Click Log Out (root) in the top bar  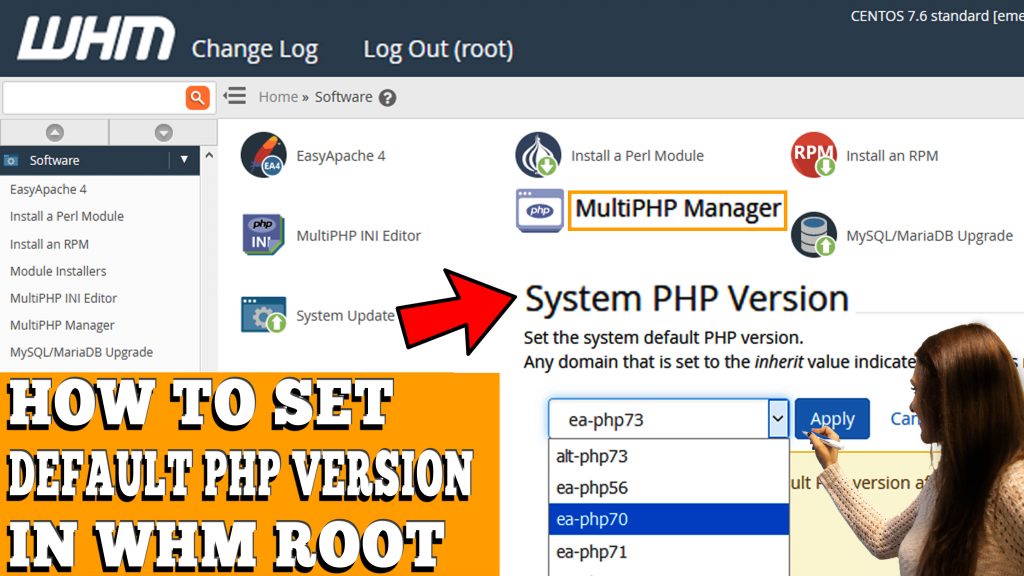pyautogui.click(x=437, y=48)
